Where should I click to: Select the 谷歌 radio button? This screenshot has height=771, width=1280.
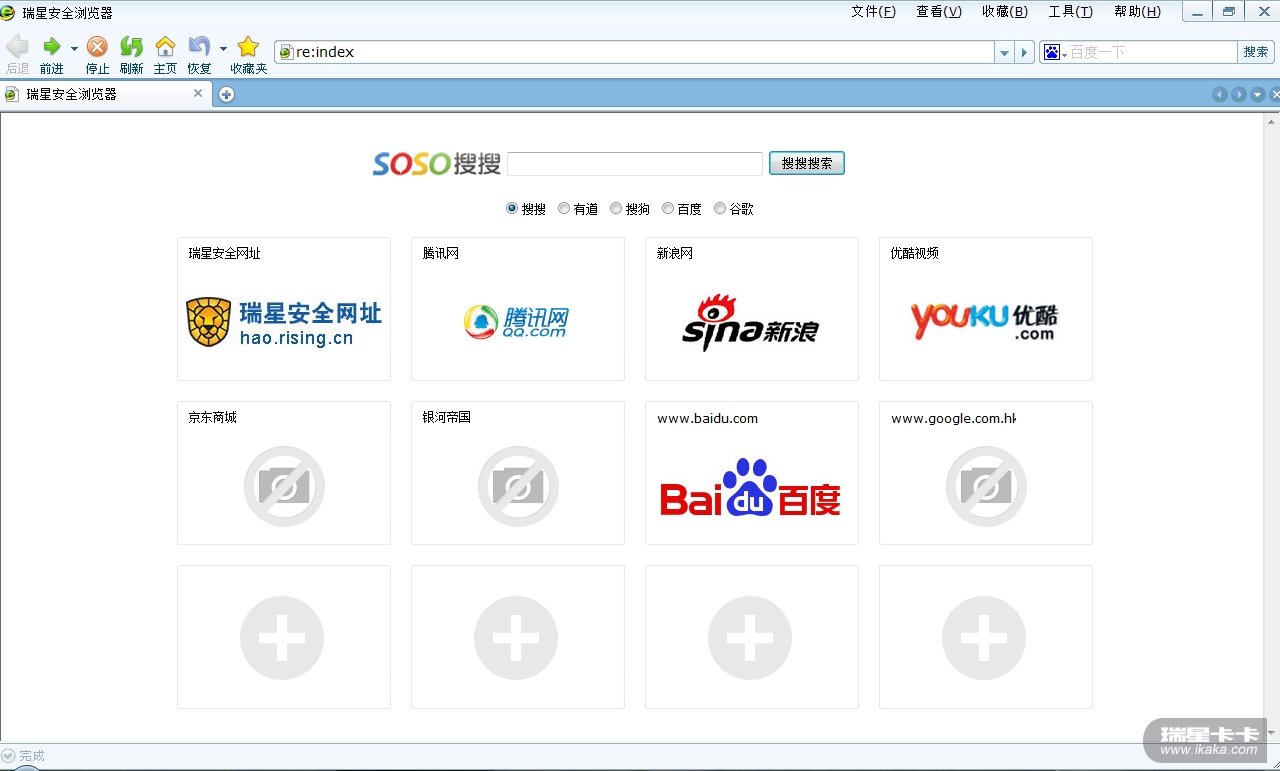pyautogui.click(x=720, y=208)
